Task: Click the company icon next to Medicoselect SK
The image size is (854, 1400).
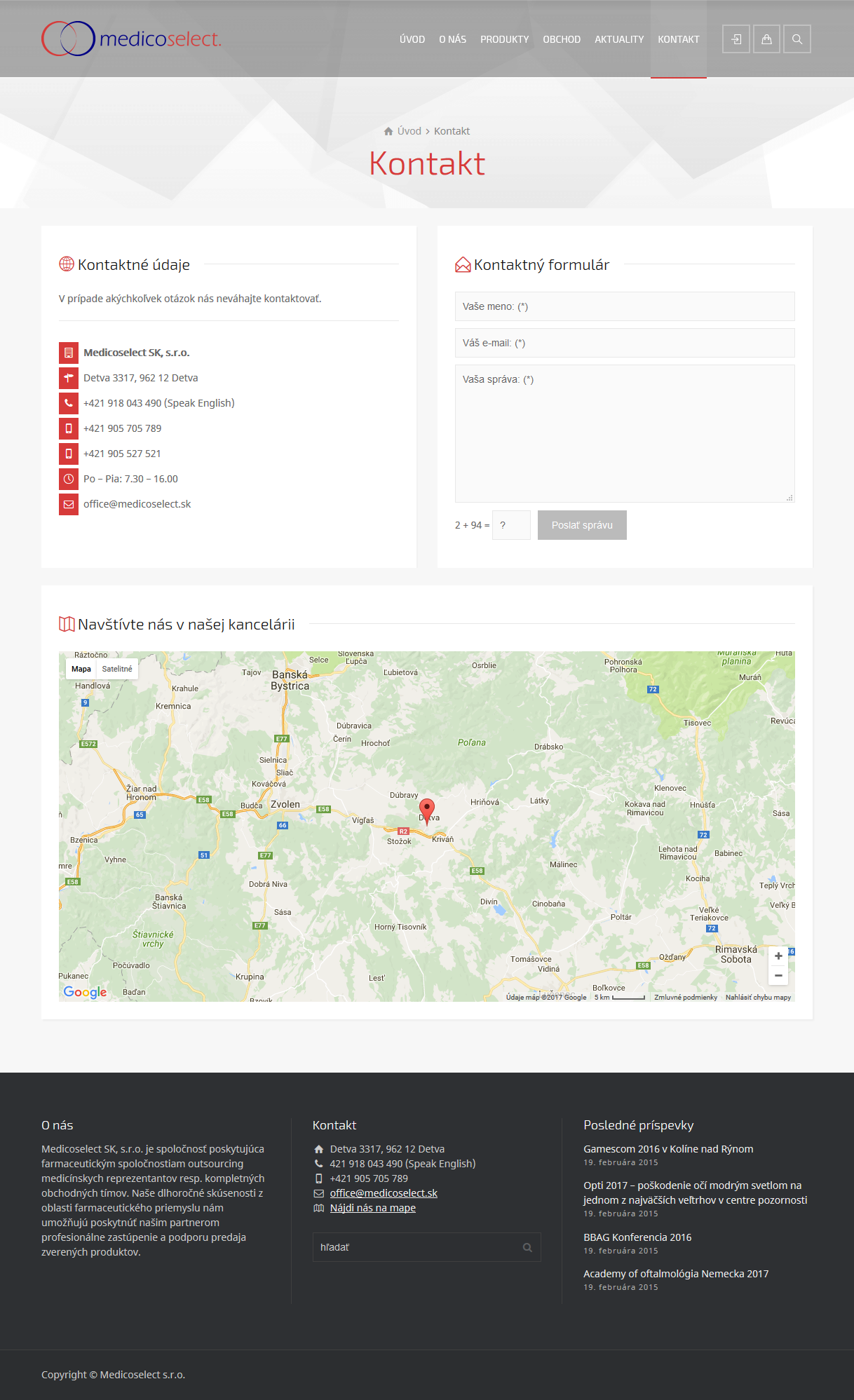Action: pyautogui.click(x=69, y=353)
